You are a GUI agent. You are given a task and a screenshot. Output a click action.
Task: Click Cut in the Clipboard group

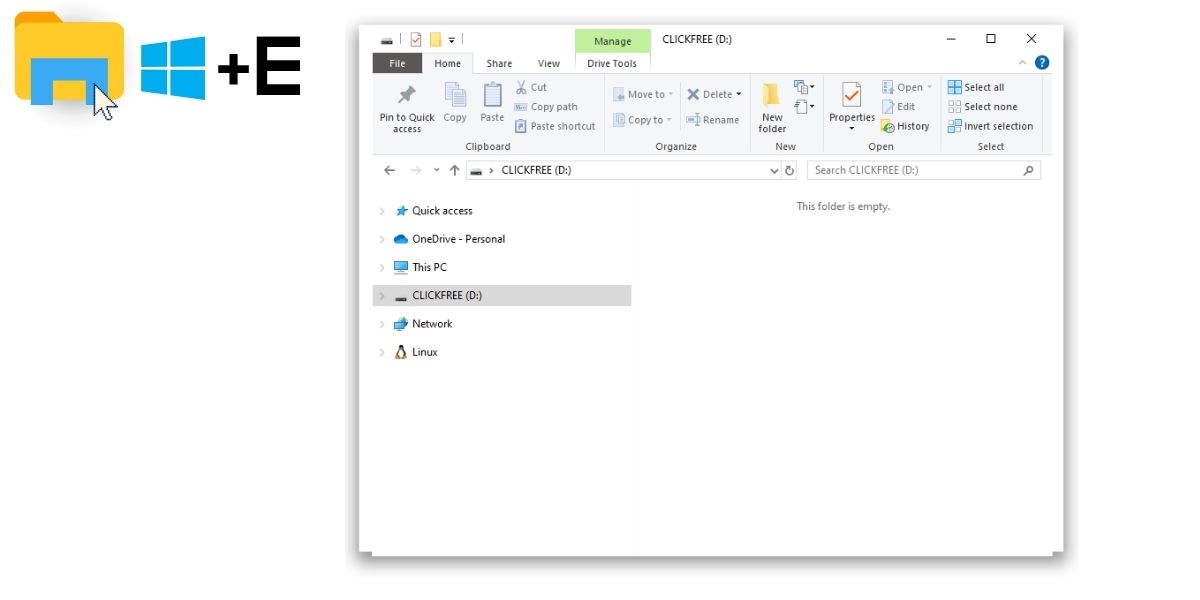coord(531,87)
